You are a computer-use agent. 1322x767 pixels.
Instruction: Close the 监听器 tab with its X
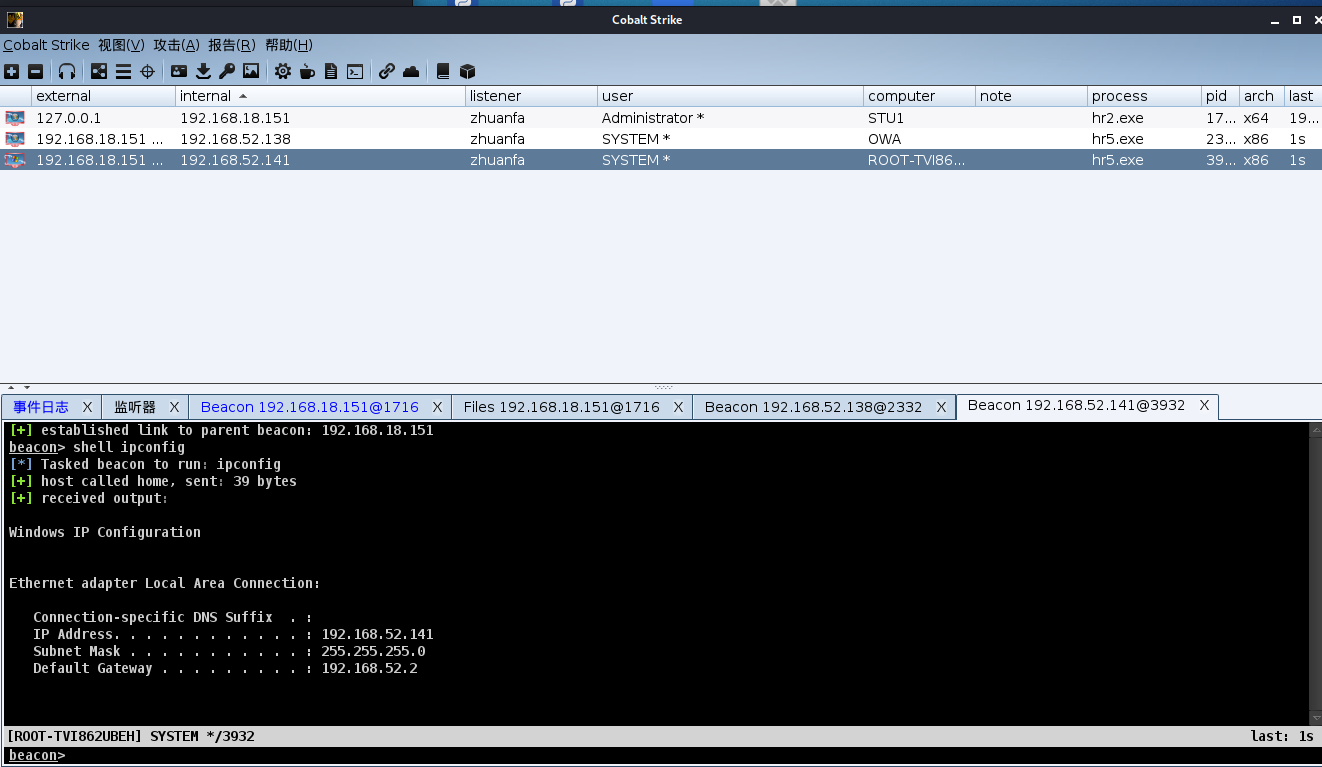[174, 407]
